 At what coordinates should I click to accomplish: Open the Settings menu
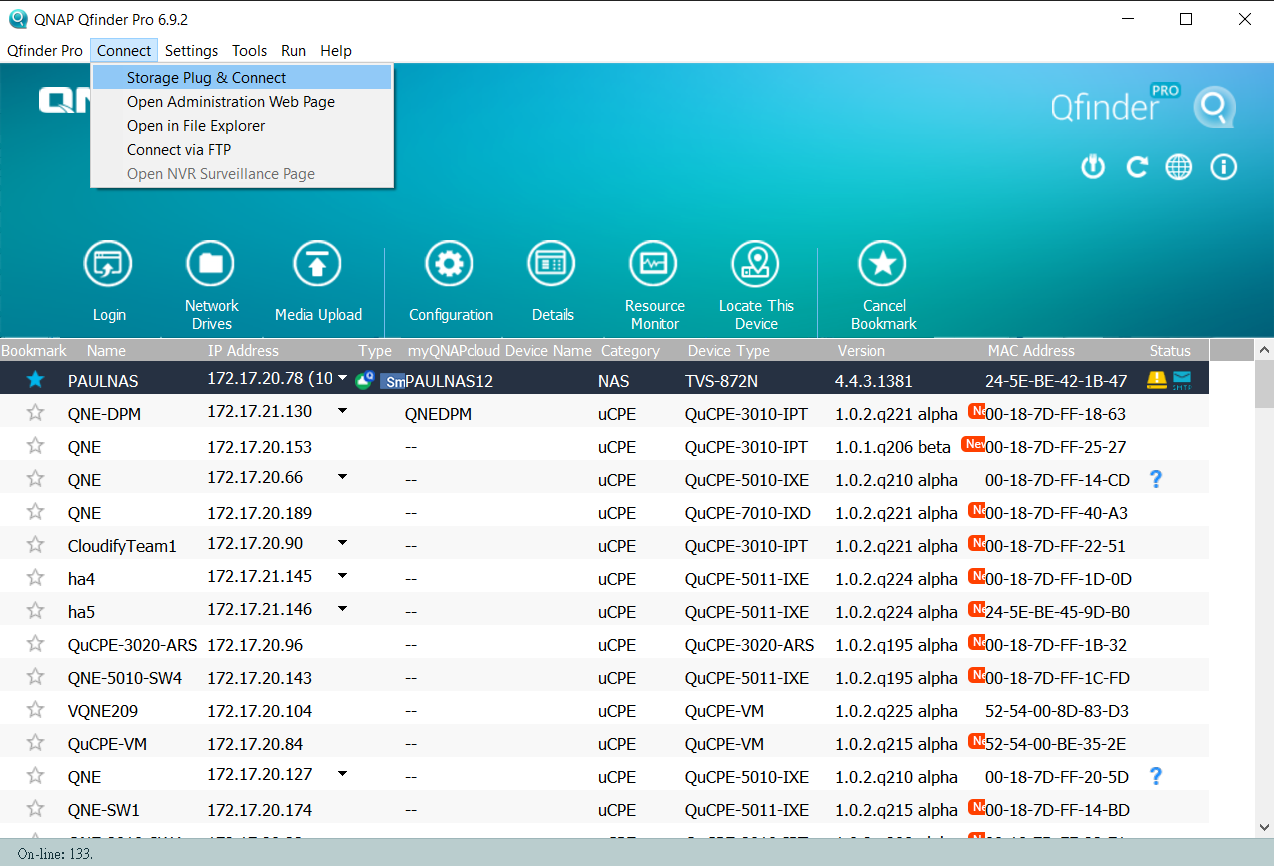tap(191, 50)
